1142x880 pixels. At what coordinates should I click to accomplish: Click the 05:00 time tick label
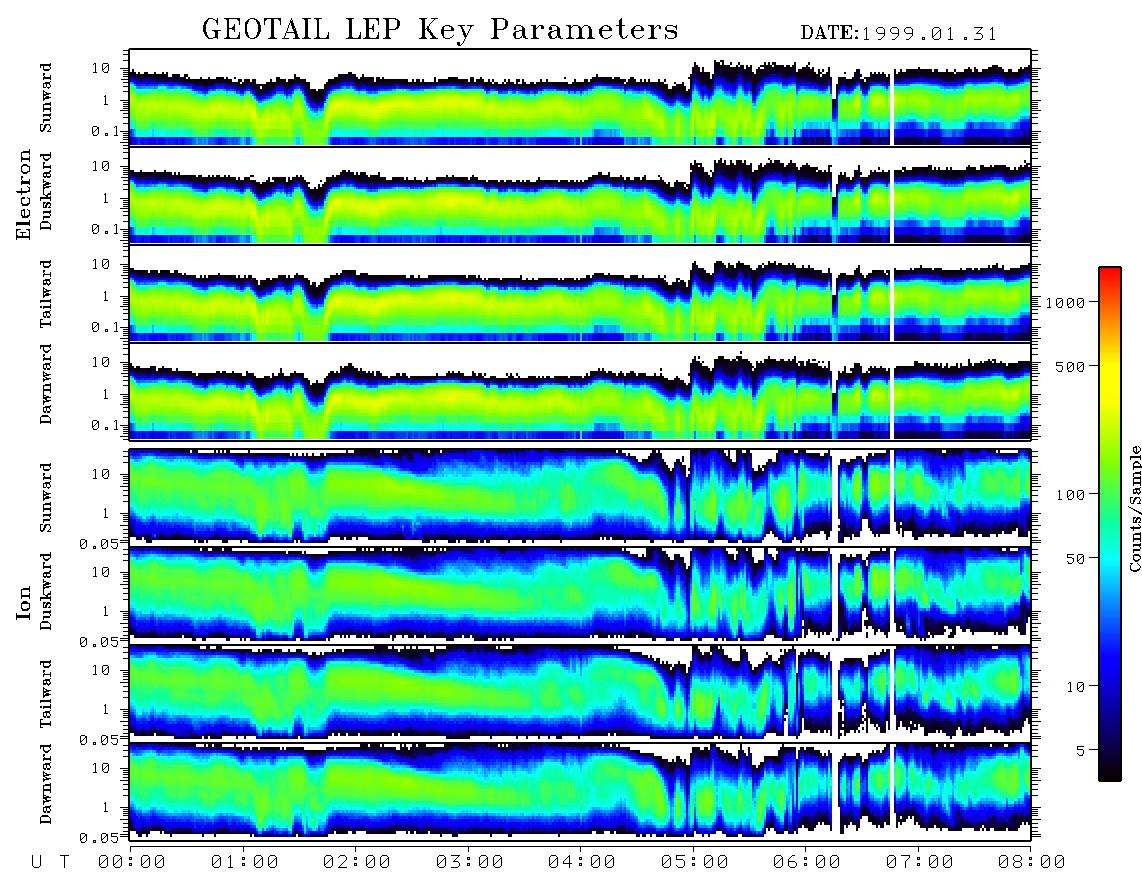(694, 862)
